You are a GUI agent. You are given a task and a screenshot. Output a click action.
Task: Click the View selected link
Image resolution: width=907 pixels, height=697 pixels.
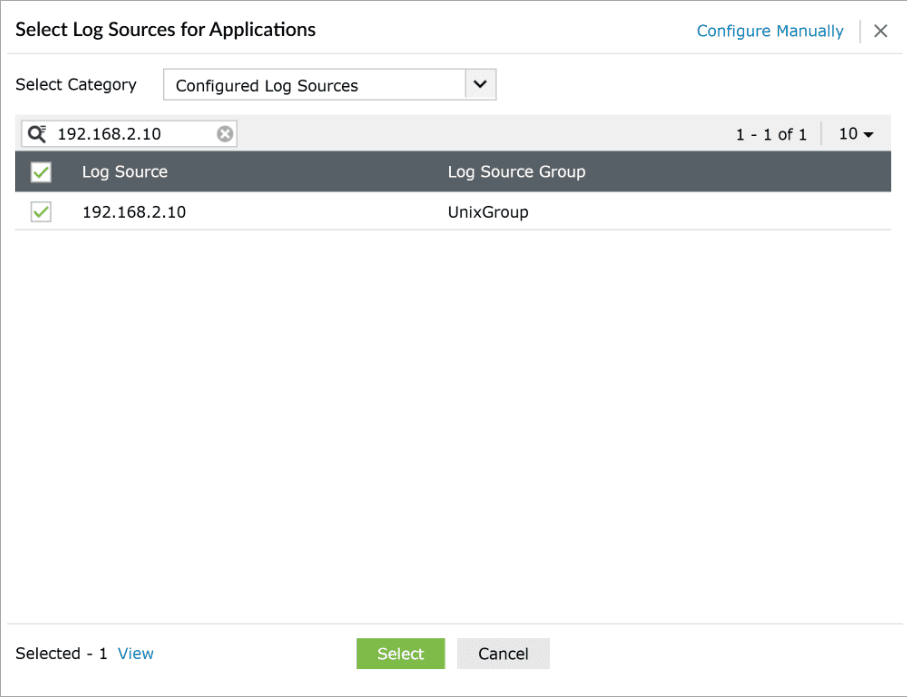(x=135, y=654)
